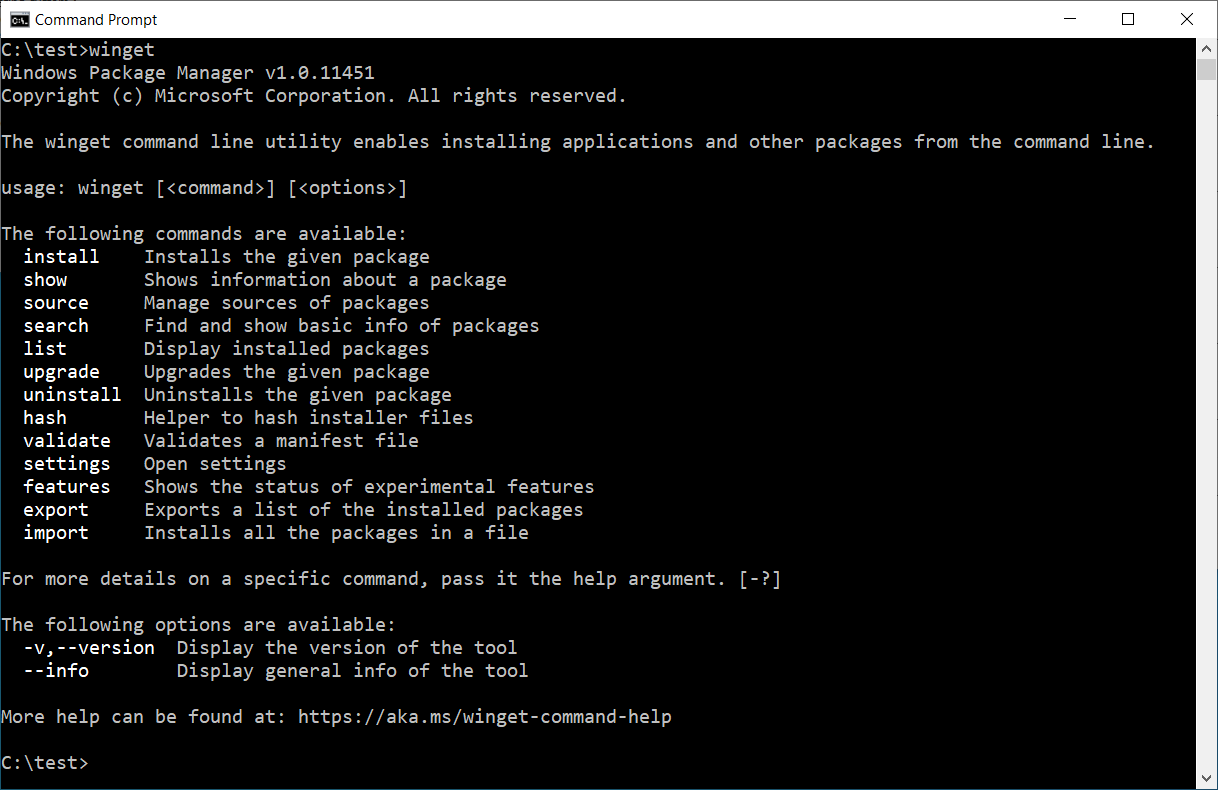Open the winget-command-help URL

tap(485, 716)
